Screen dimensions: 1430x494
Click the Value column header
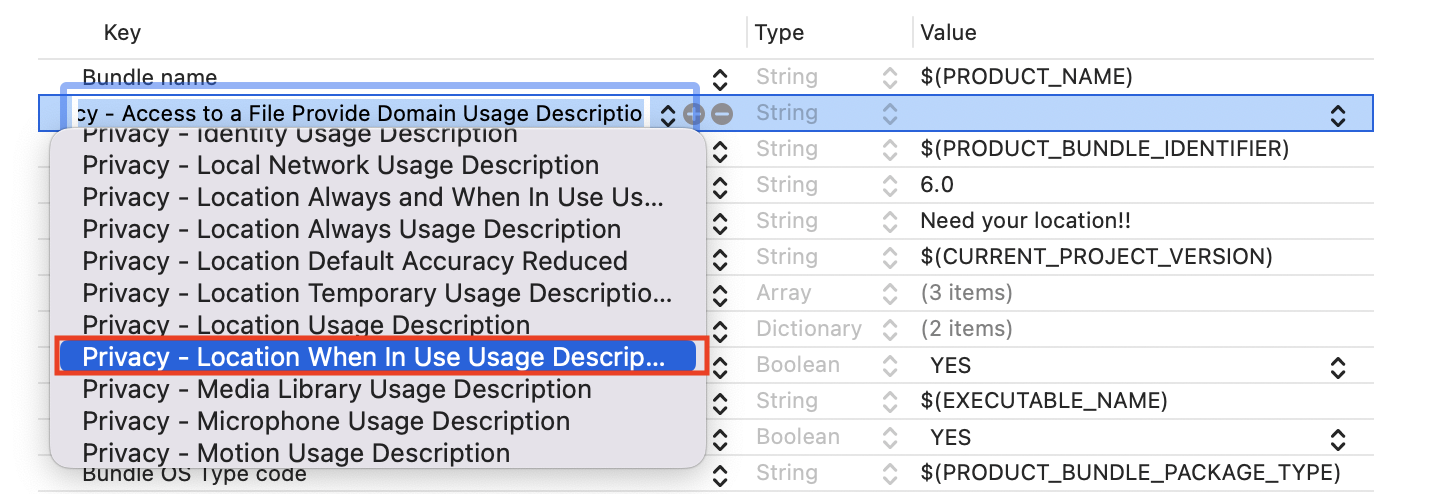click(948, 33)
